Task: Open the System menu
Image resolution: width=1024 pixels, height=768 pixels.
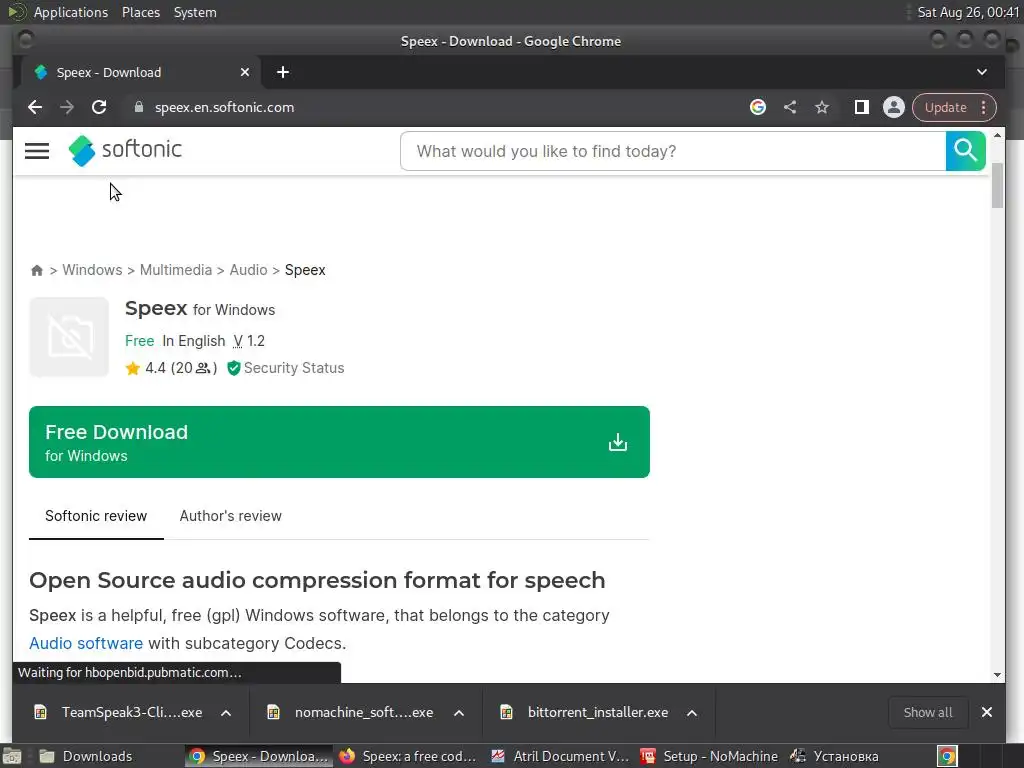Action: (x=195, y=12)
